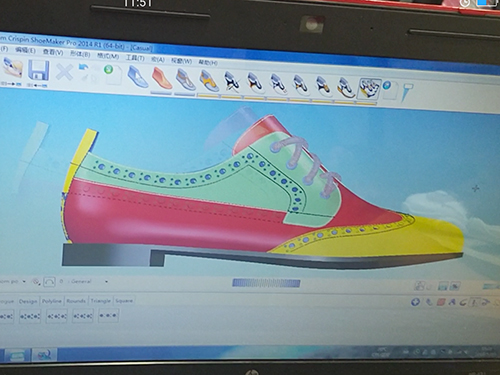The height and width of the screenshot is (375, 500).
Task: Select the red shoe last icon
Action: (x=162, y=78)
